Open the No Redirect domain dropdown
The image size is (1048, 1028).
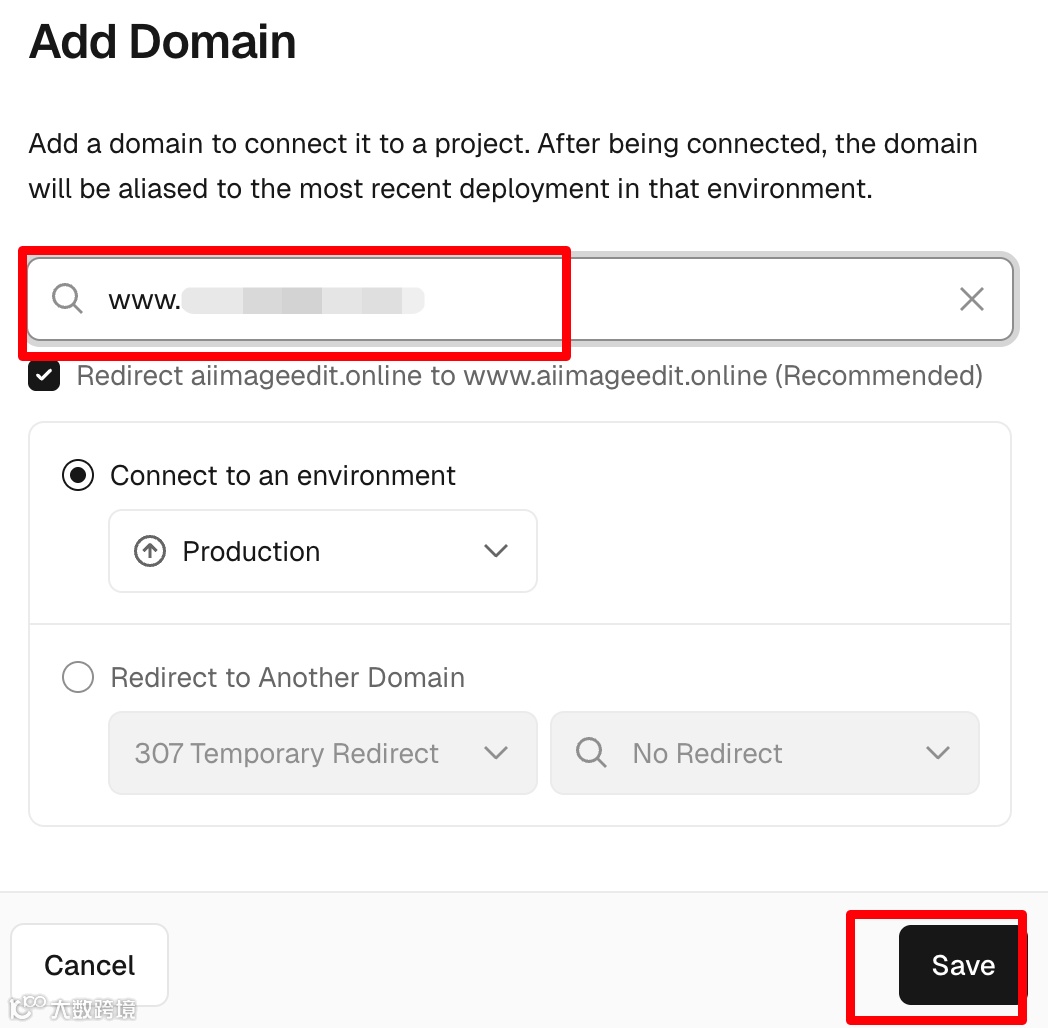point(764,753)
